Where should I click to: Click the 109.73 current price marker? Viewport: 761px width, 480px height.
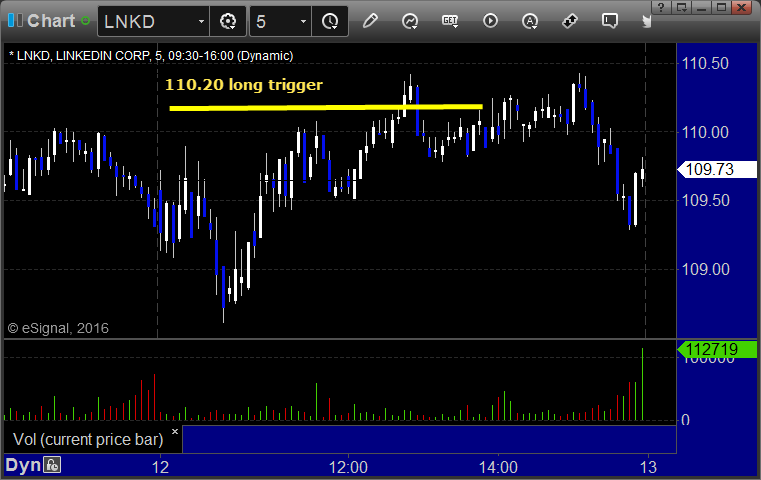click(717, 169)
